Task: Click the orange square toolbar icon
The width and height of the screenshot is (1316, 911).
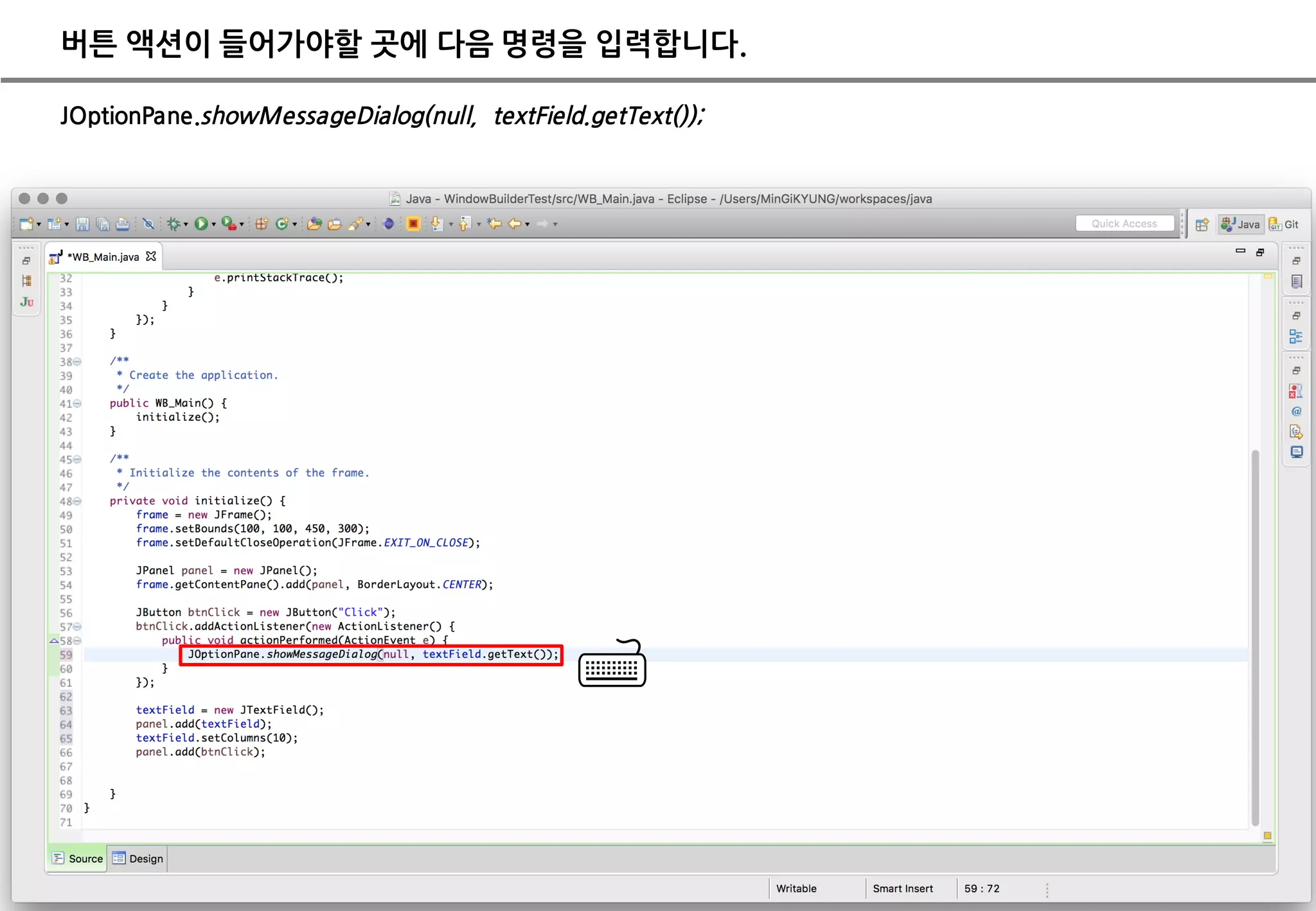Action: coord(414,224)
